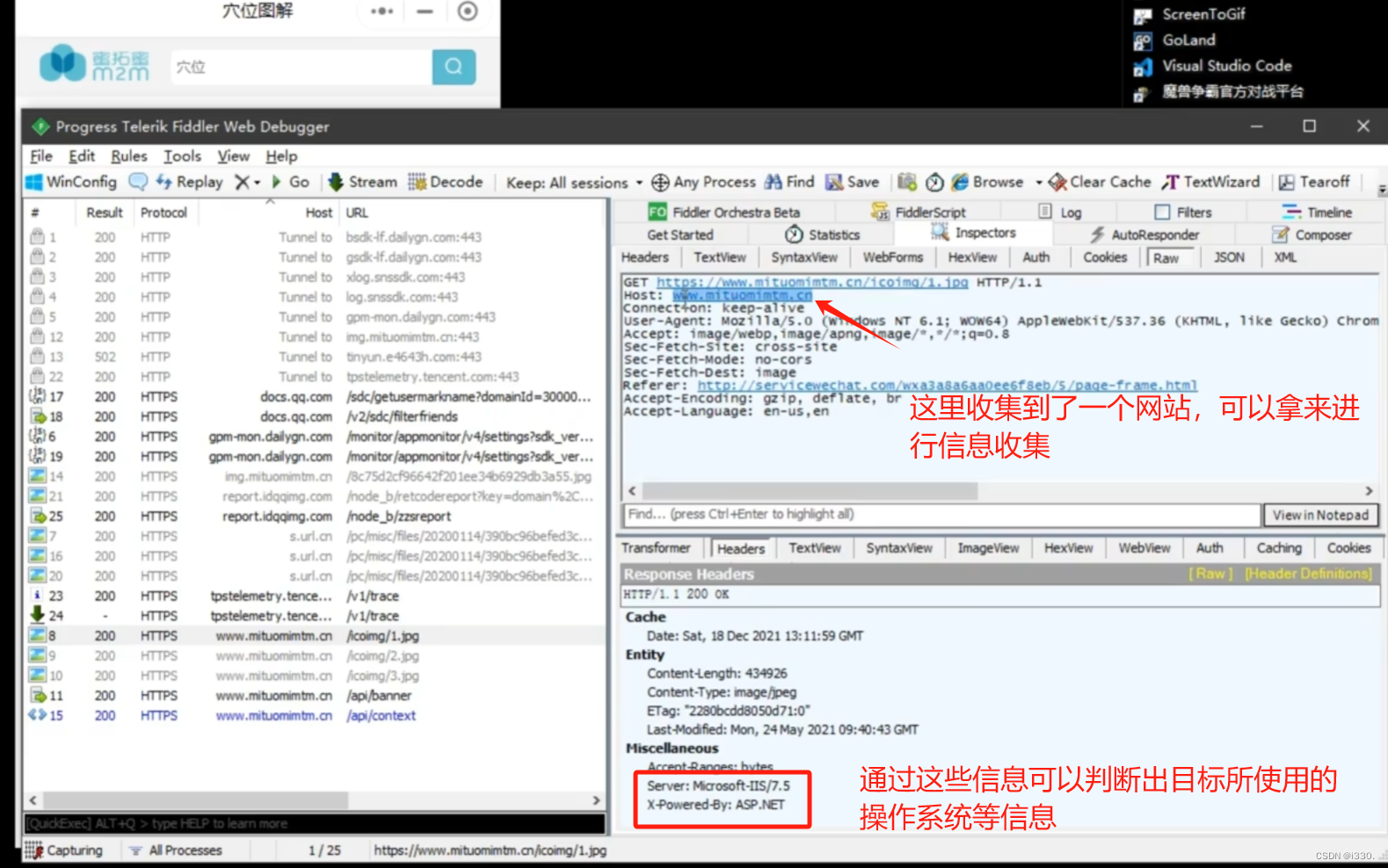Open the Browse dropdown arrow
Viewport: 1388px width, 868px height.
point(1038,183)
